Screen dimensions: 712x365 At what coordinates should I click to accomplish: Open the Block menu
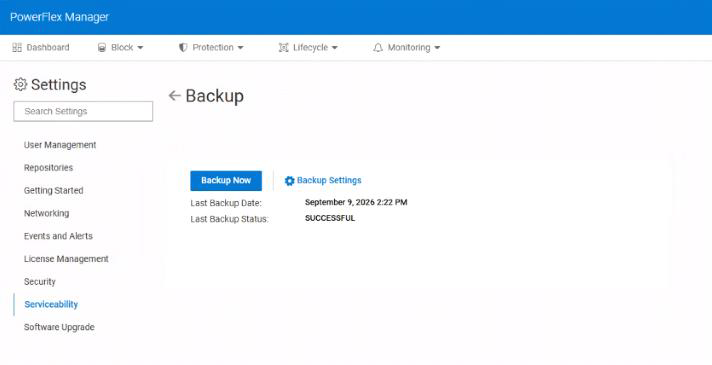[x=121, y=48]
